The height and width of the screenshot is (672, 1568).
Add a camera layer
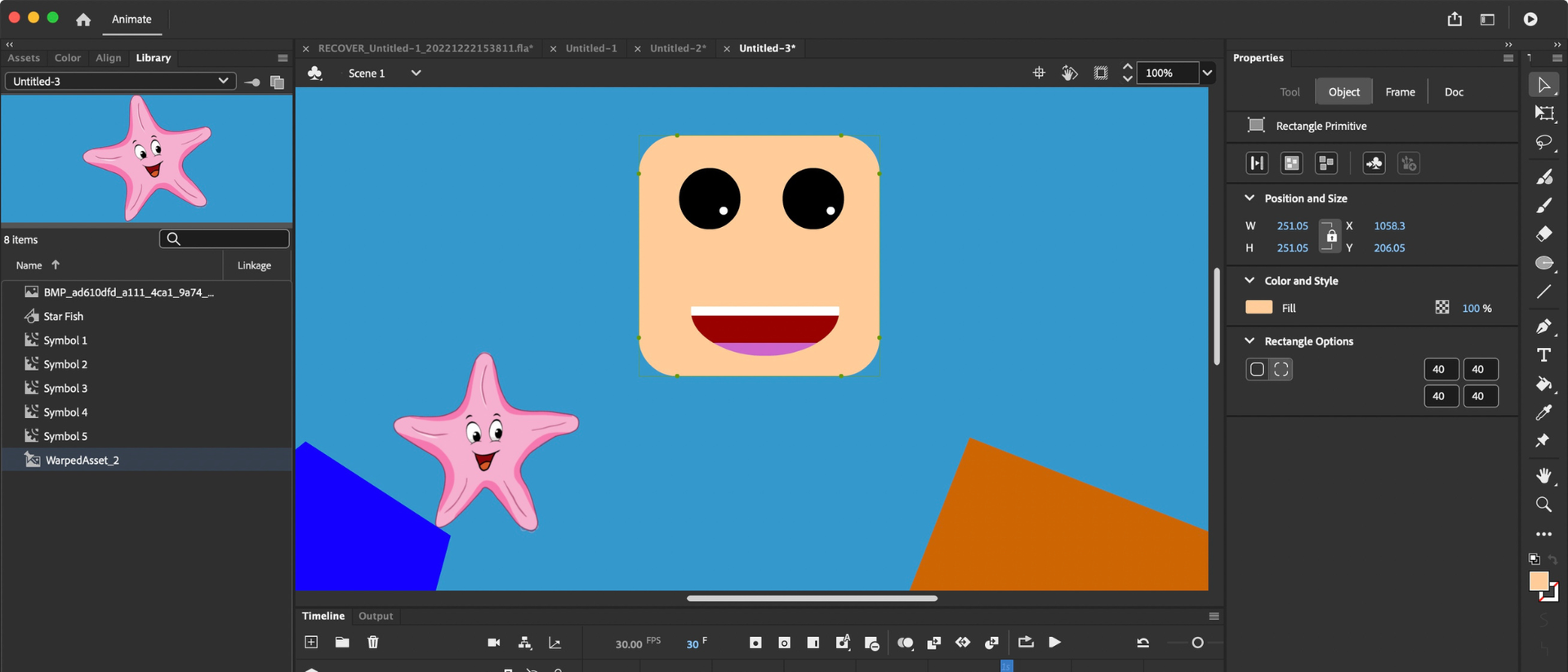click(494, 643)
